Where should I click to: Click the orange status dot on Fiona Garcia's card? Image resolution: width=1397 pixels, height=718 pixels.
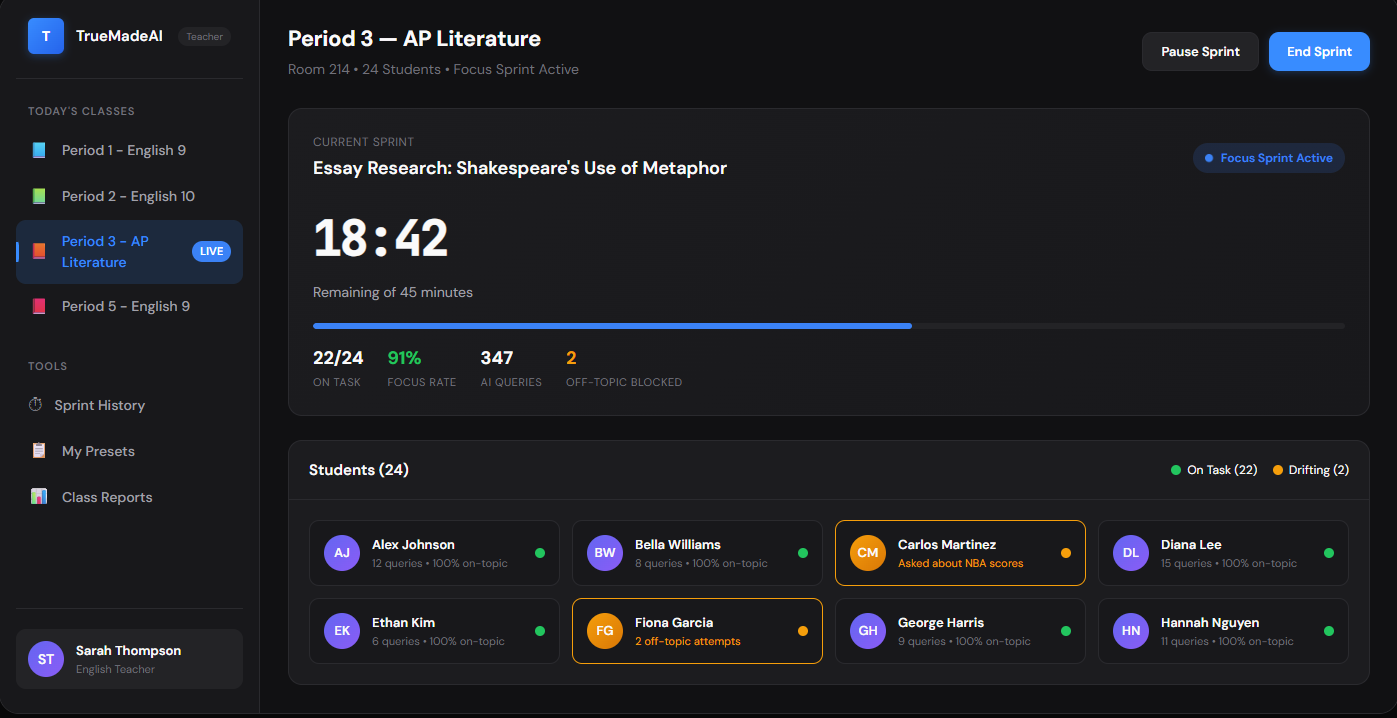[x=803, y=631]
